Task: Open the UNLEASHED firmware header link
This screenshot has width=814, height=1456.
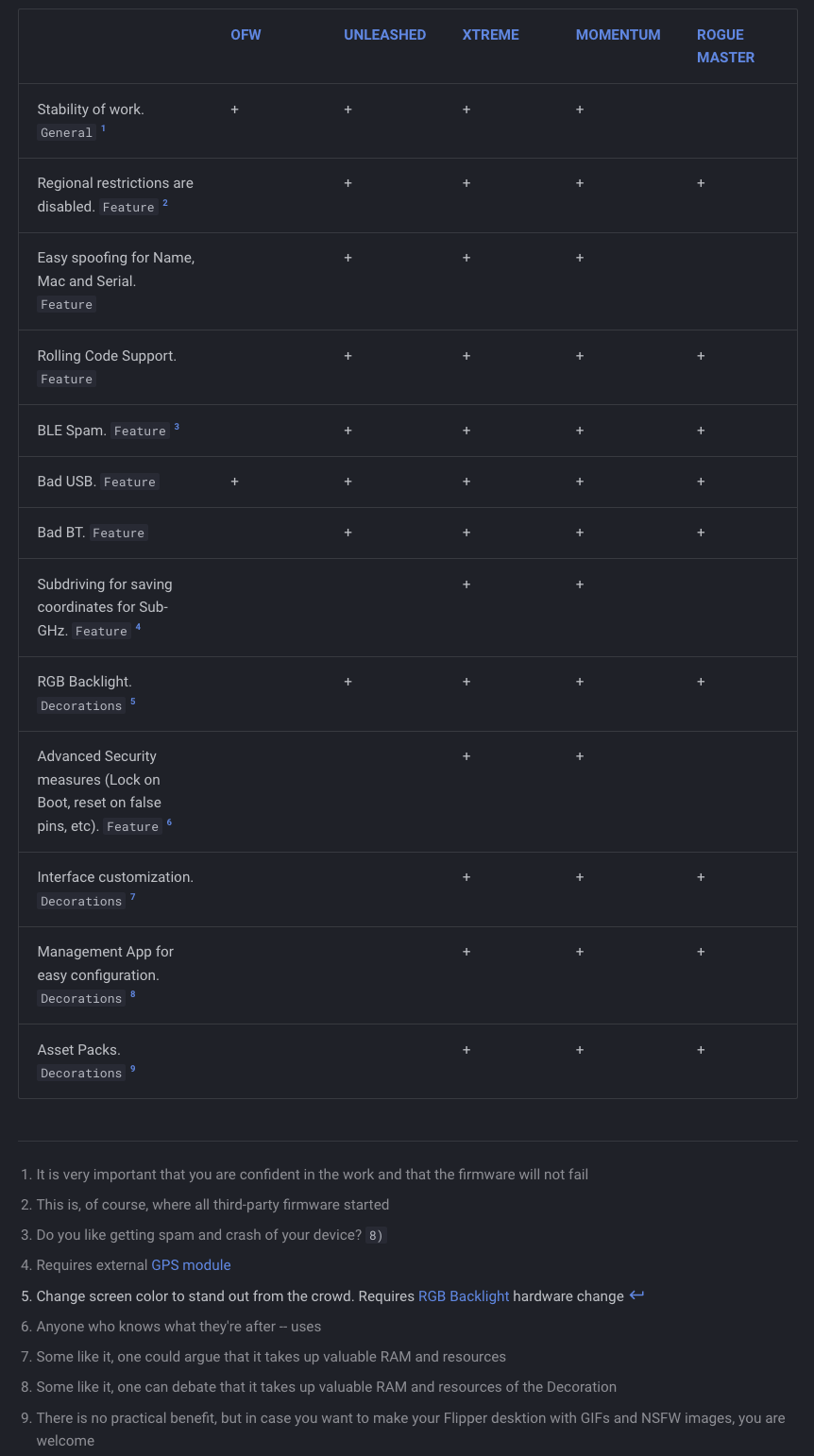Action: point(384,35)
